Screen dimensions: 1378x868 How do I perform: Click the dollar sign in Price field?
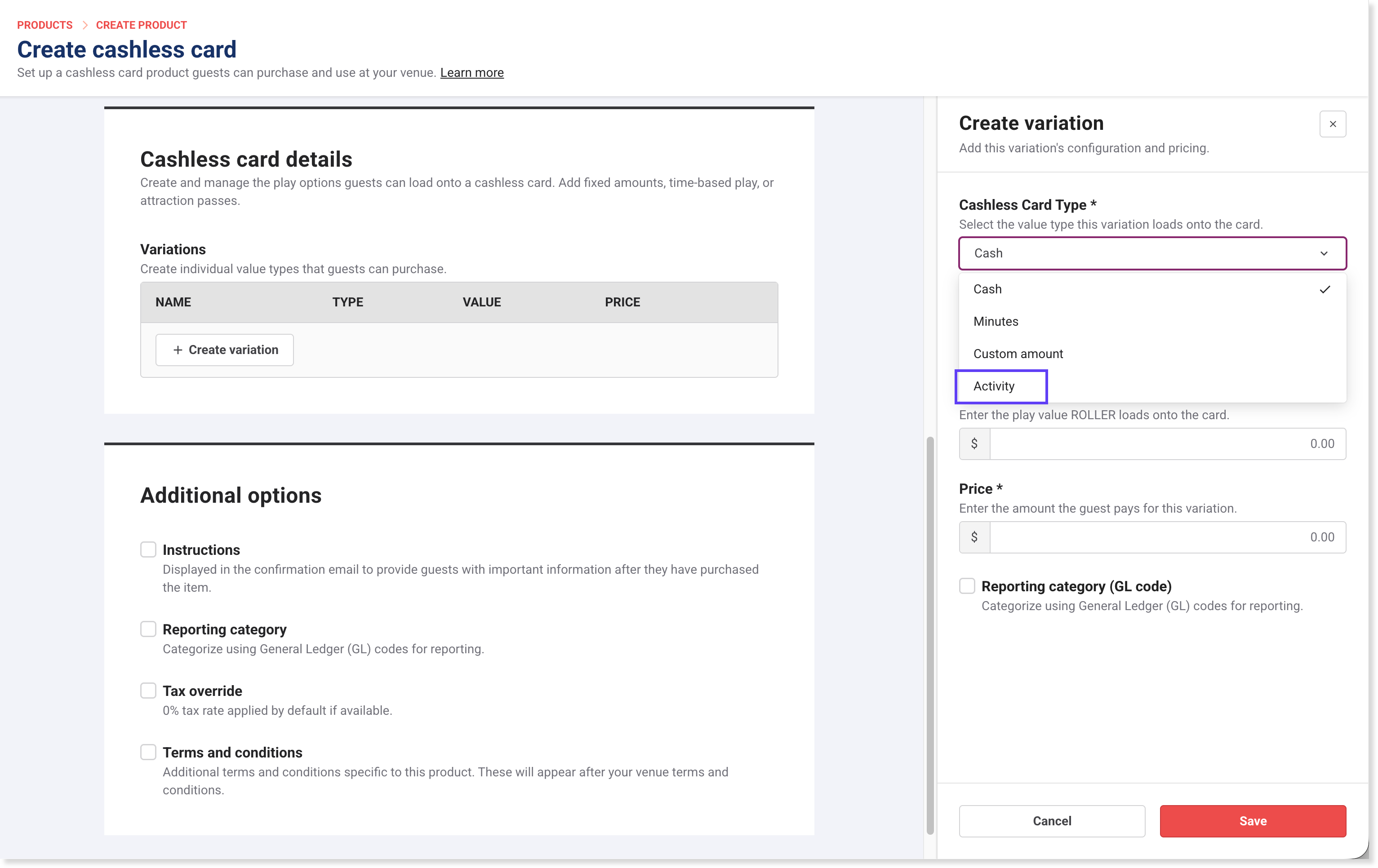(x=974, y=537)
